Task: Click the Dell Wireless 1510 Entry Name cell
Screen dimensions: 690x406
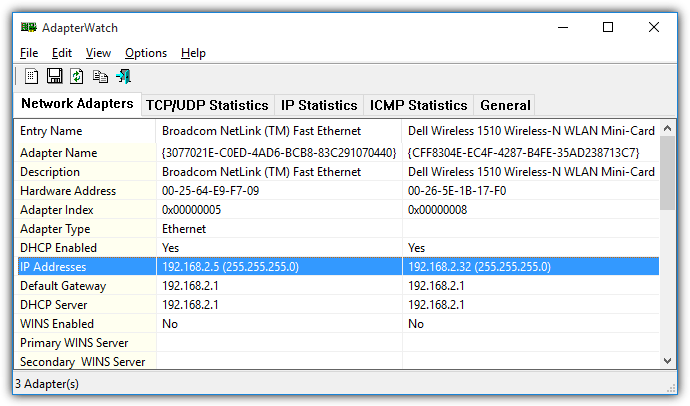Action: click(531, 131)
